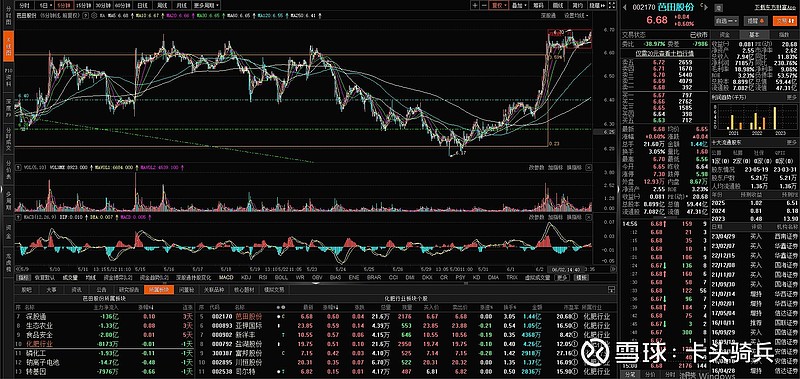
Task: Toggle K线图 sidebar view
Action: tap(8, 45)
